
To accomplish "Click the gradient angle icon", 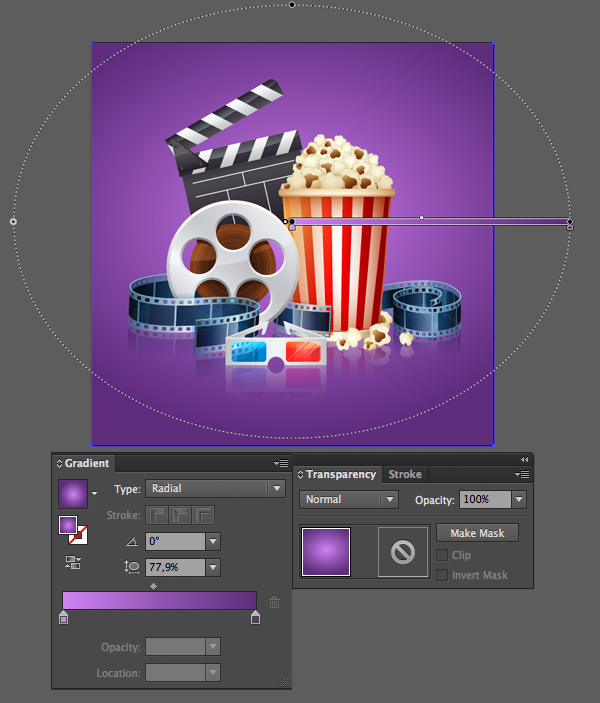I will click(132, 542).
